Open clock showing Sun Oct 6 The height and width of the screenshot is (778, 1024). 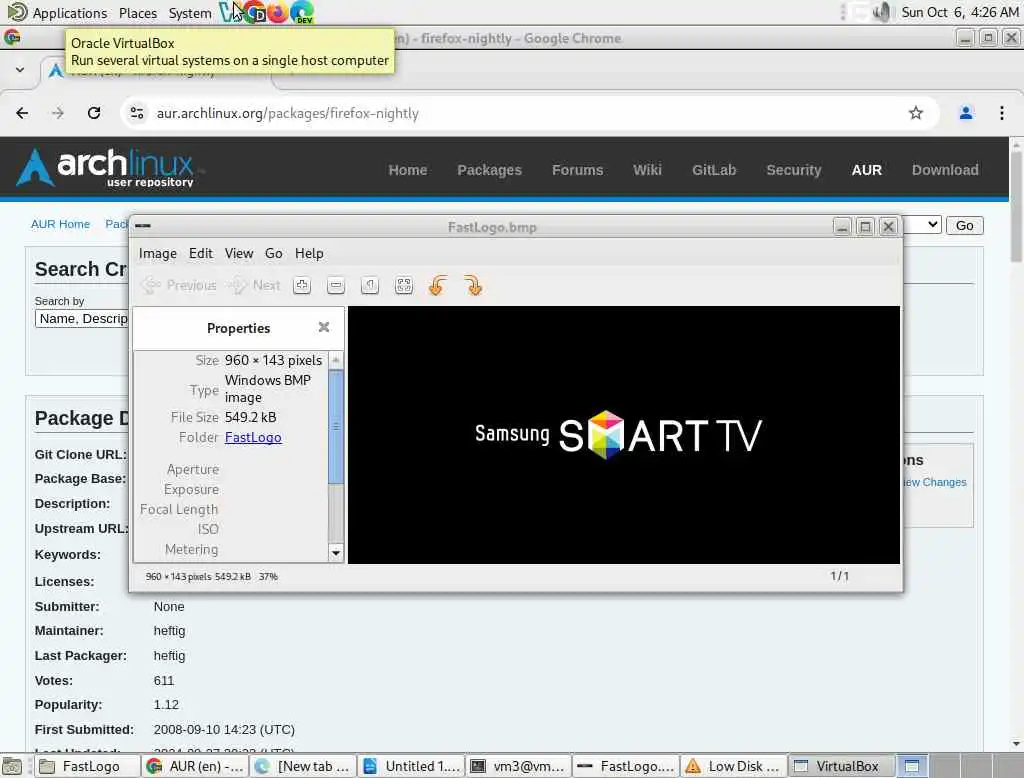coord(959,12)
